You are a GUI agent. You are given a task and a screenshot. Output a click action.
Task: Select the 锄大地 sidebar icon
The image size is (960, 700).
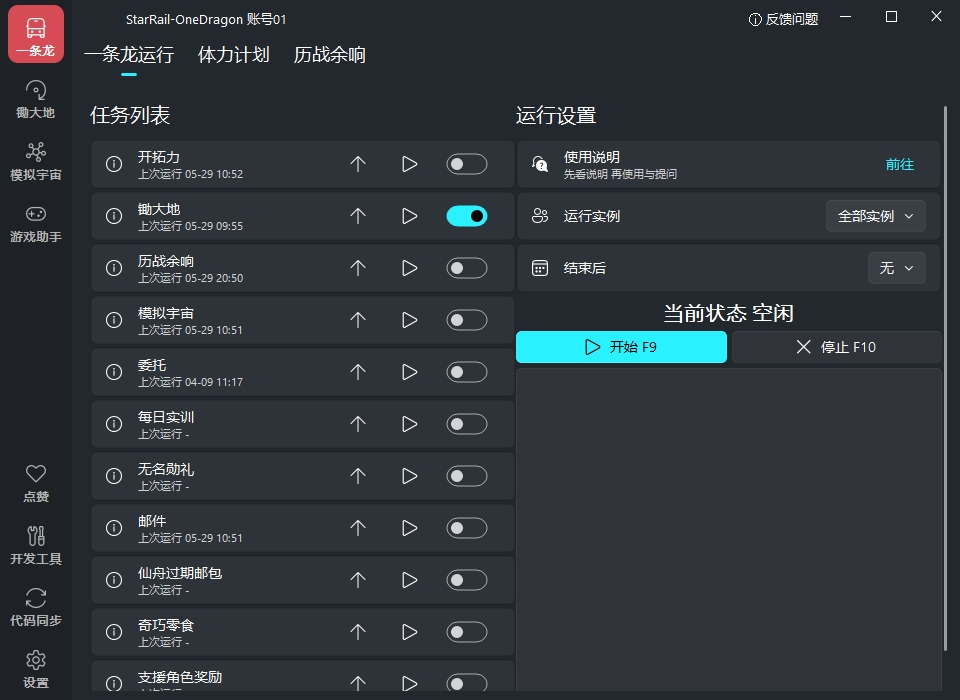35,98
